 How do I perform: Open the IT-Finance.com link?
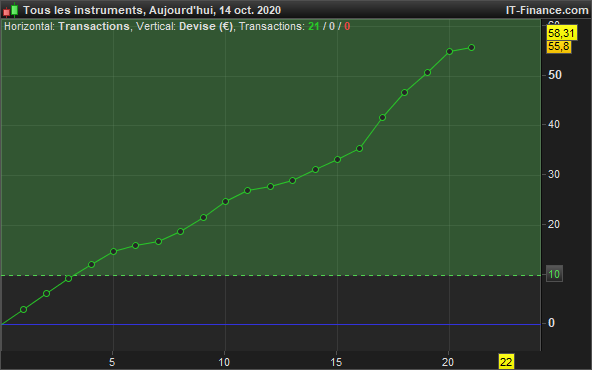[547, 10]
